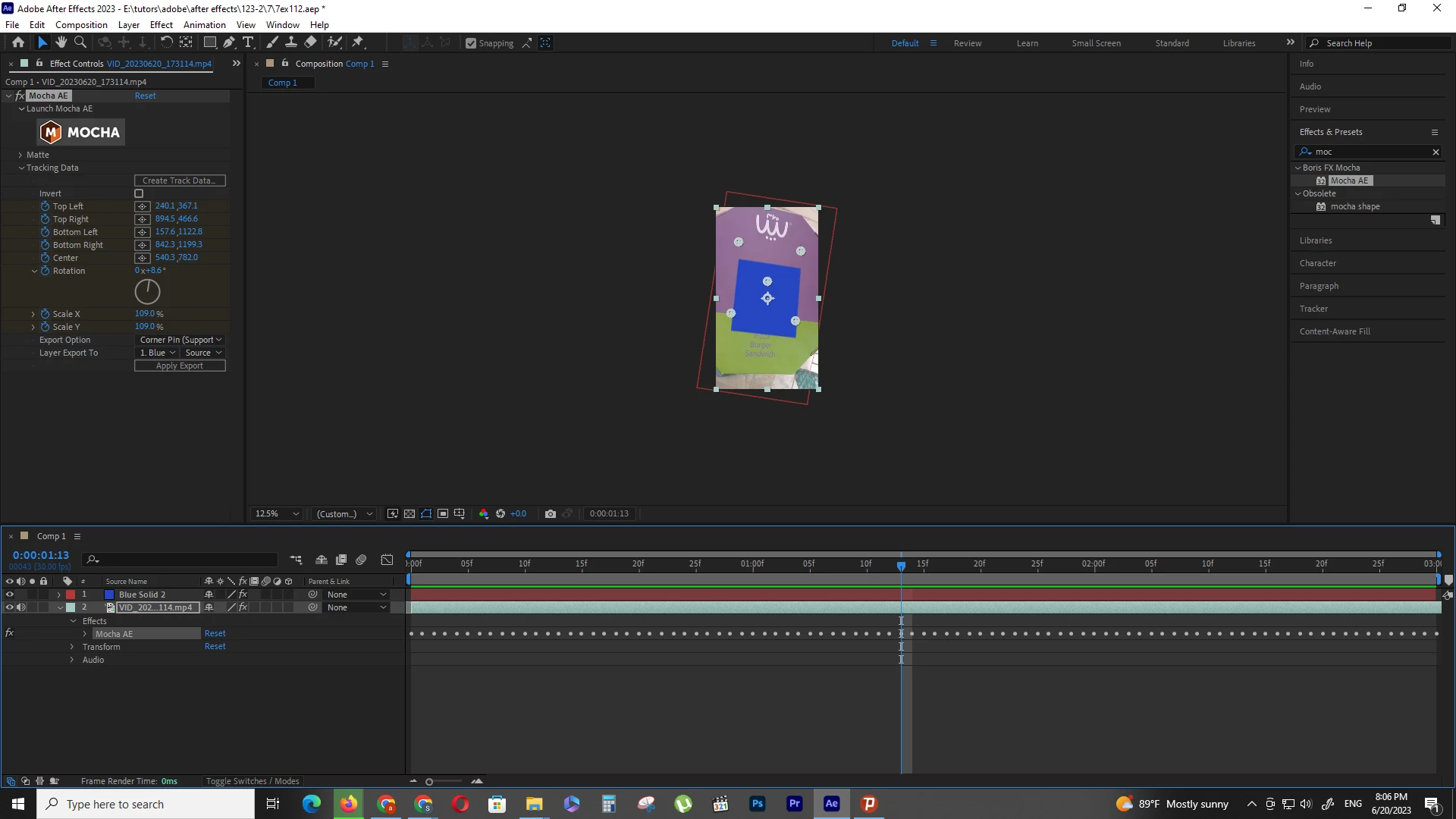1456x819 pixels.
Task: Click the Mocha logo to launch
Action: (x=81, y=132)
